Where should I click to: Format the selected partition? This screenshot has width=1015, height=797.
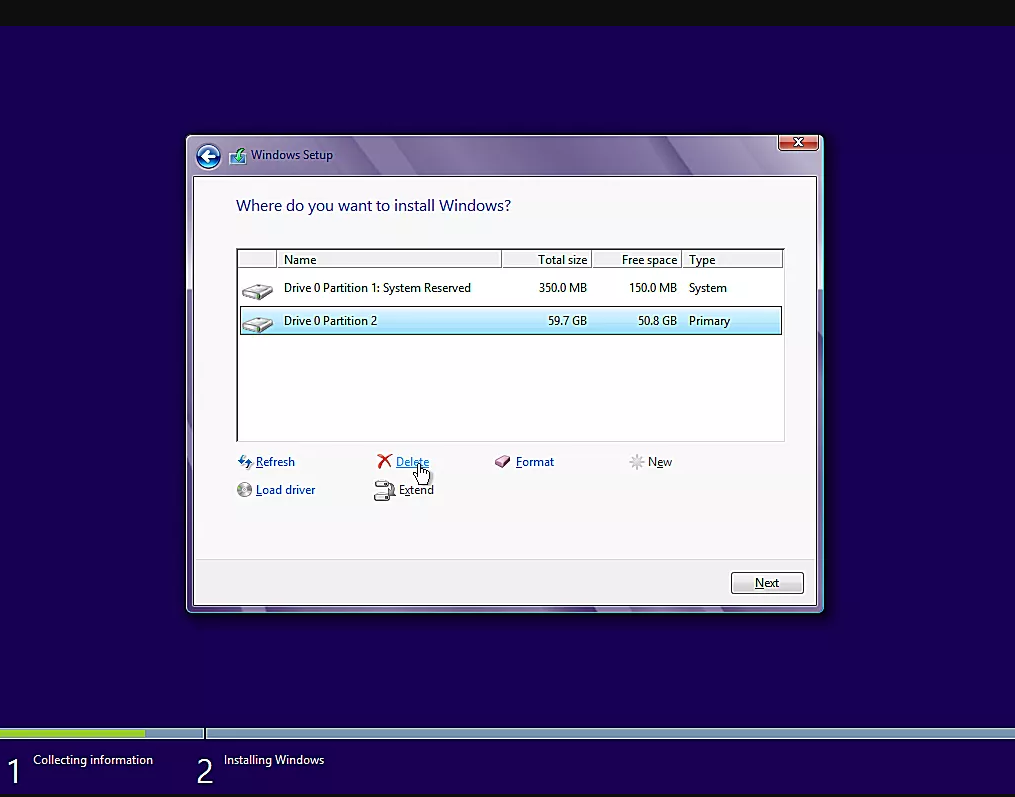[535, 462]
